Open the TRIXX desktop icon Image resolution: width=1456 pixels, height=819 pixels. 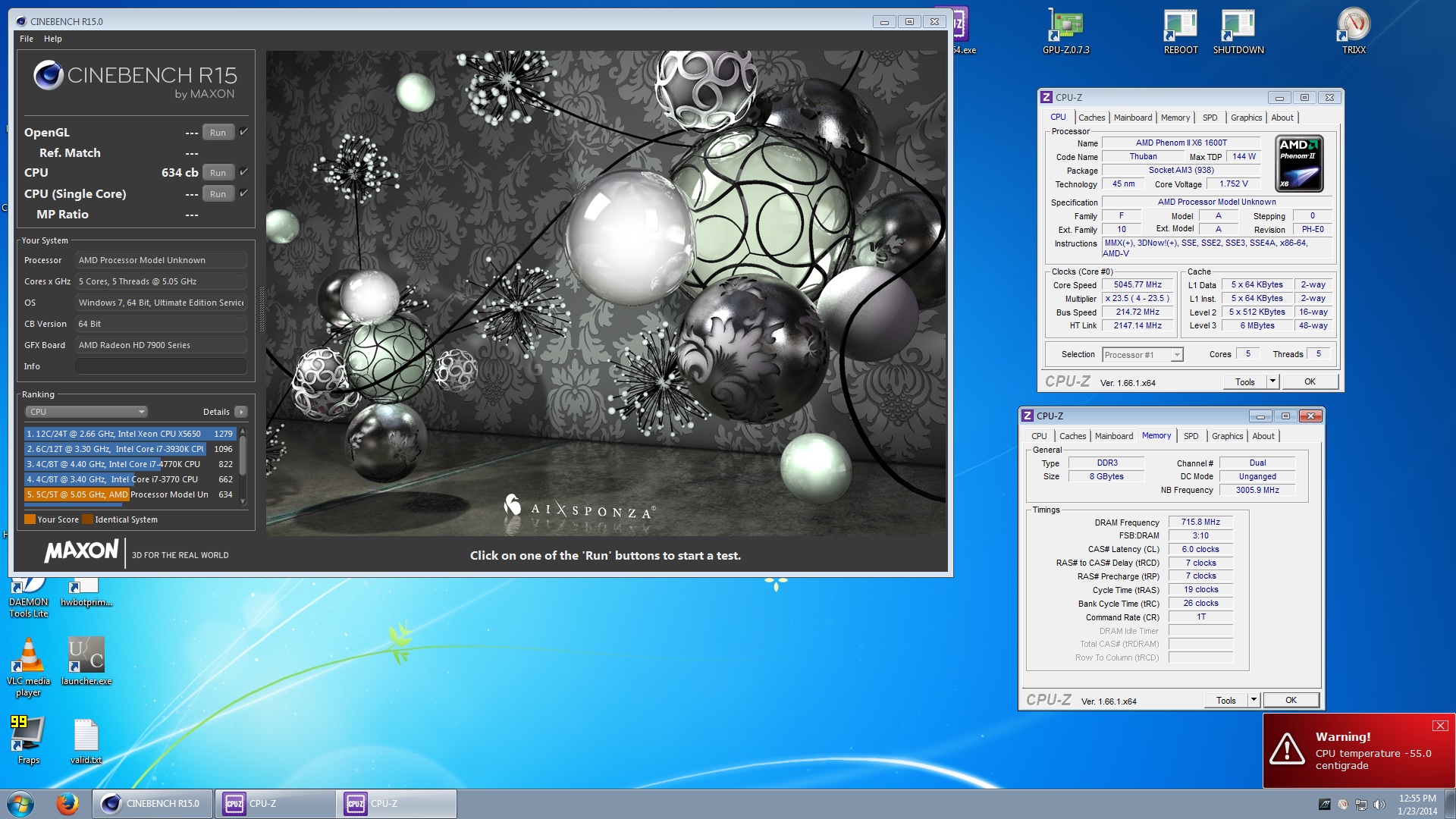coord(1354,31)
